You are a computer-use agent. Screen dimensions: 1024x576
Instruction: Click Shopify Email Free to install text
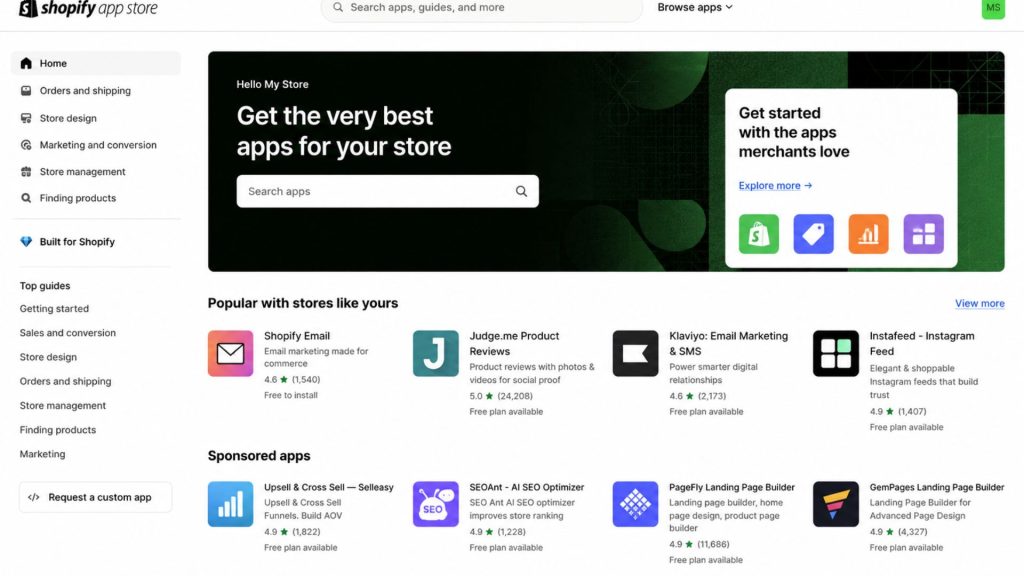click(291, 395)
